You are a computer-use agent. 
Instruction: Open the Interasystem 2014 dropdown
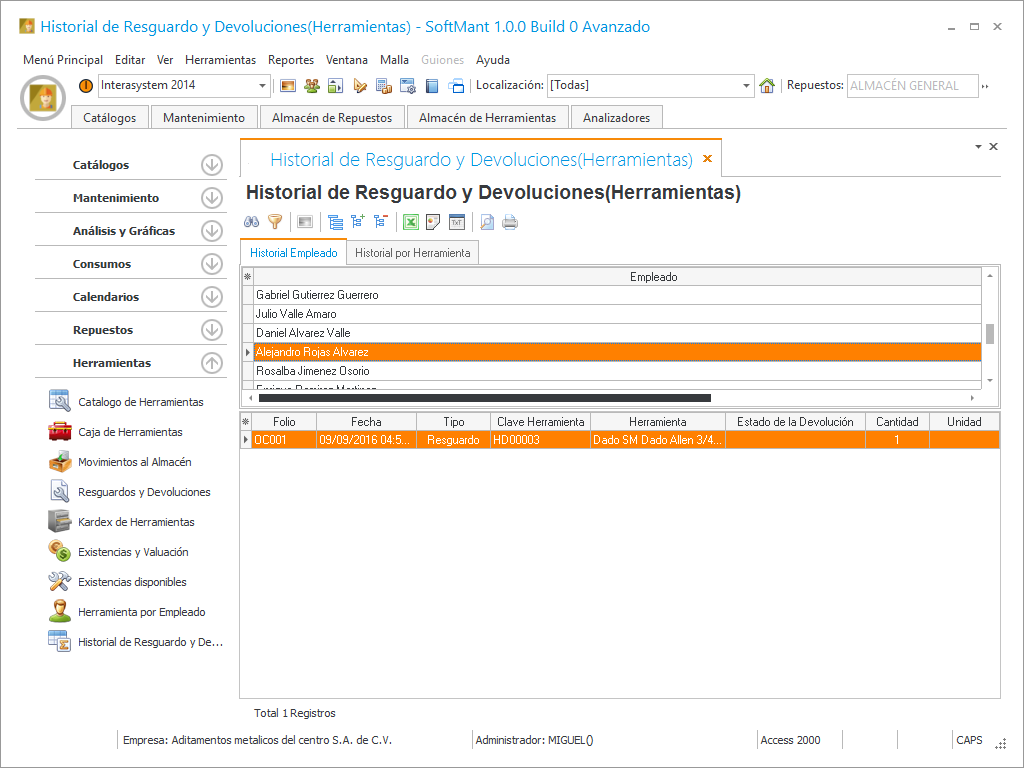[263, 86]
